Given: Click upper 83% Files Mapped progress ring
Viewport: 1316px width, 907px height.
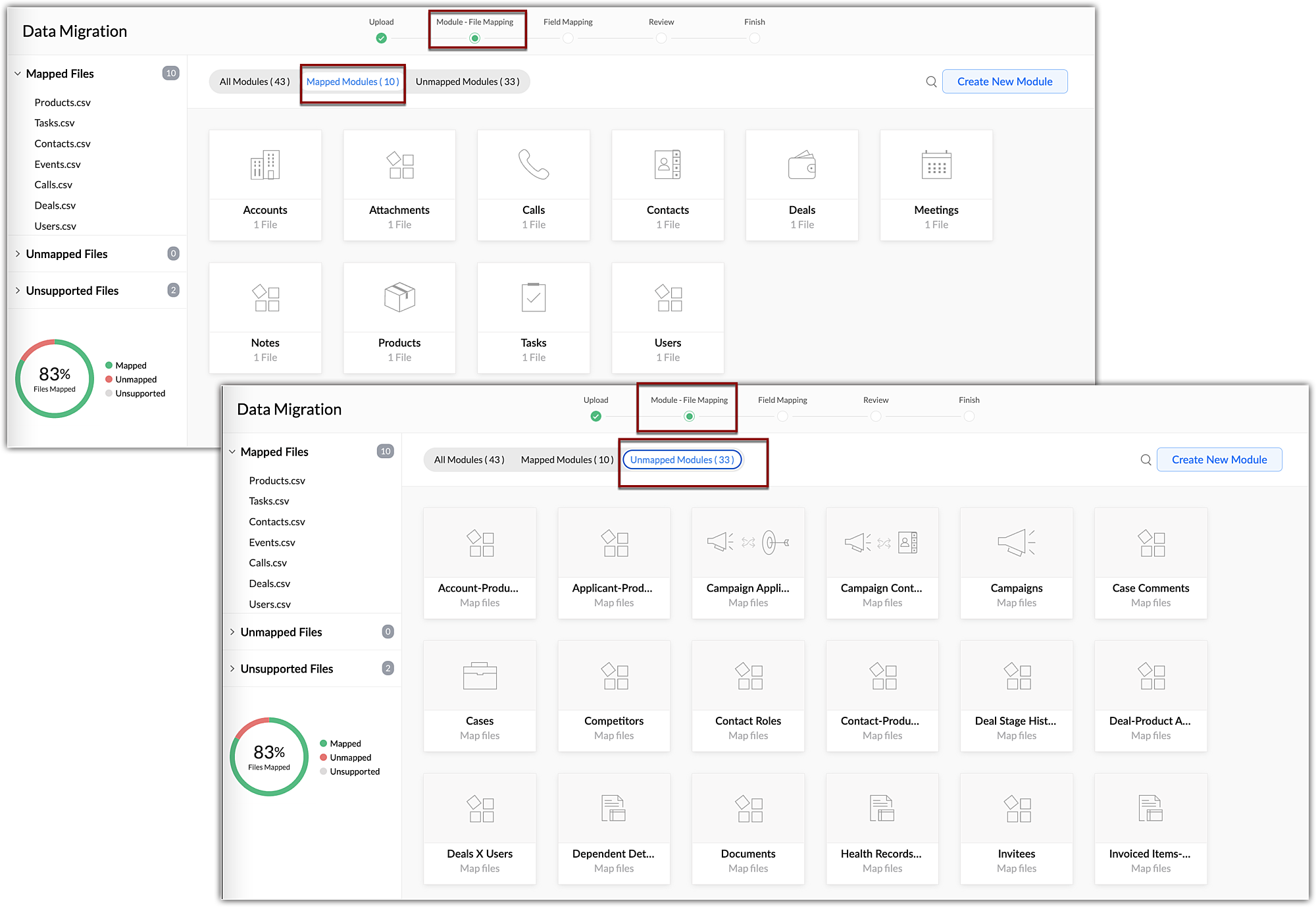Looking at the screenshot, I should point(55,378).
